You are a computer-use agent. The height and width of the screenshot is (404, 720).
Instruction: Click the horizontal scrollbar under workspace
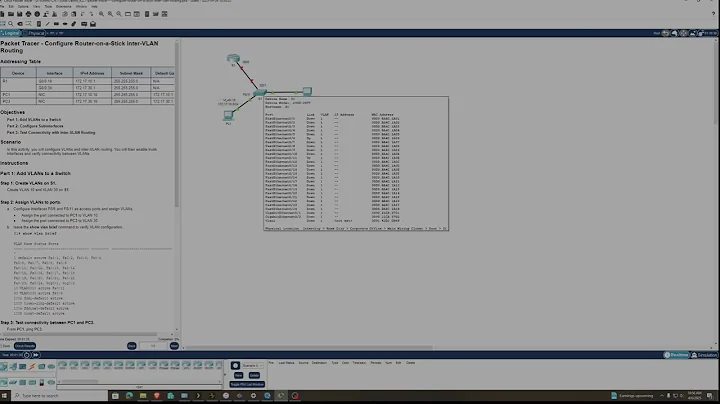310,348
